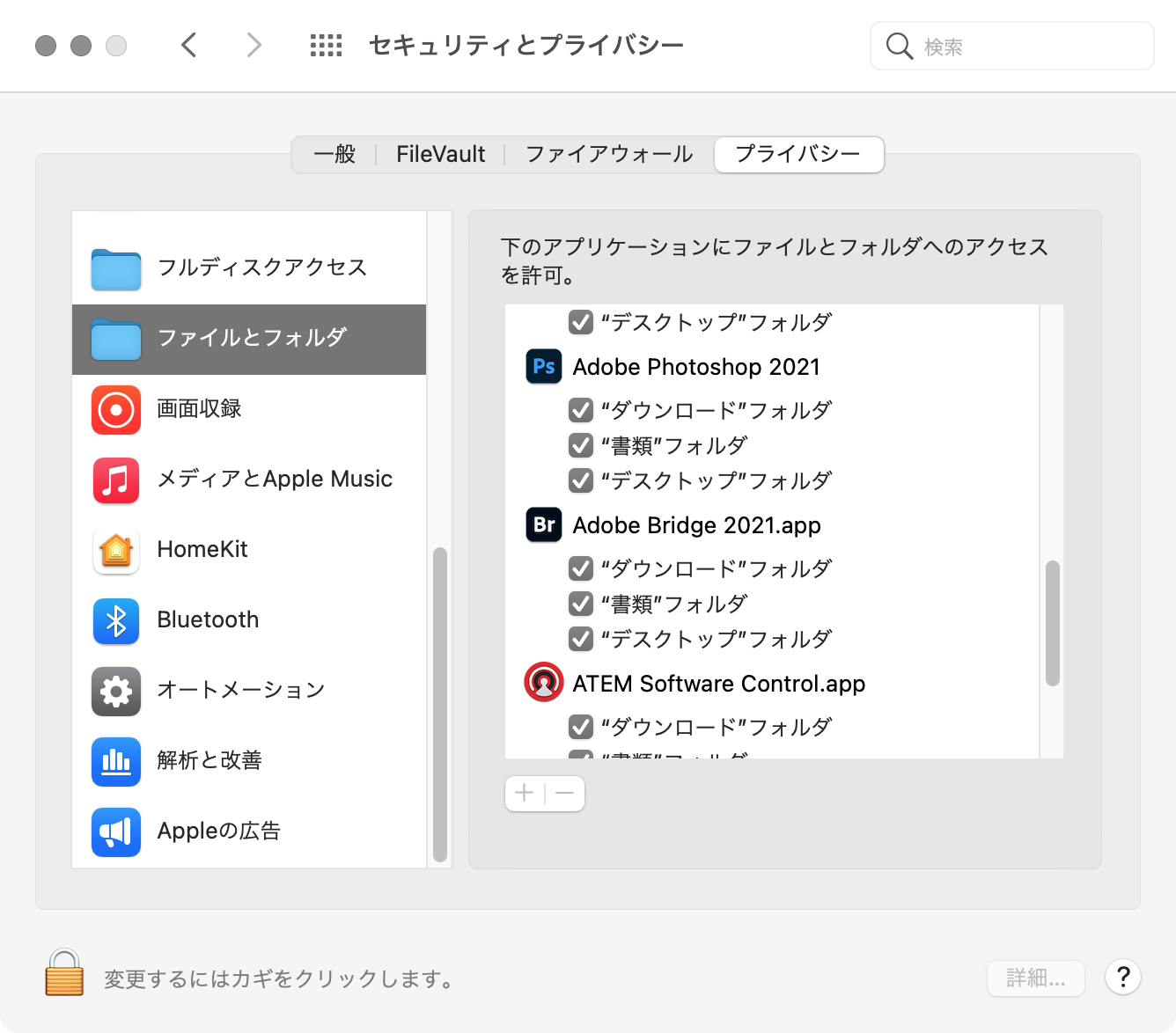This screenshot has height=1033, width=1176.
Task: Toggle ATEM Software Control's ダウンロード folder checkbox
Action: pyautogui.click(x=581, y=727)
